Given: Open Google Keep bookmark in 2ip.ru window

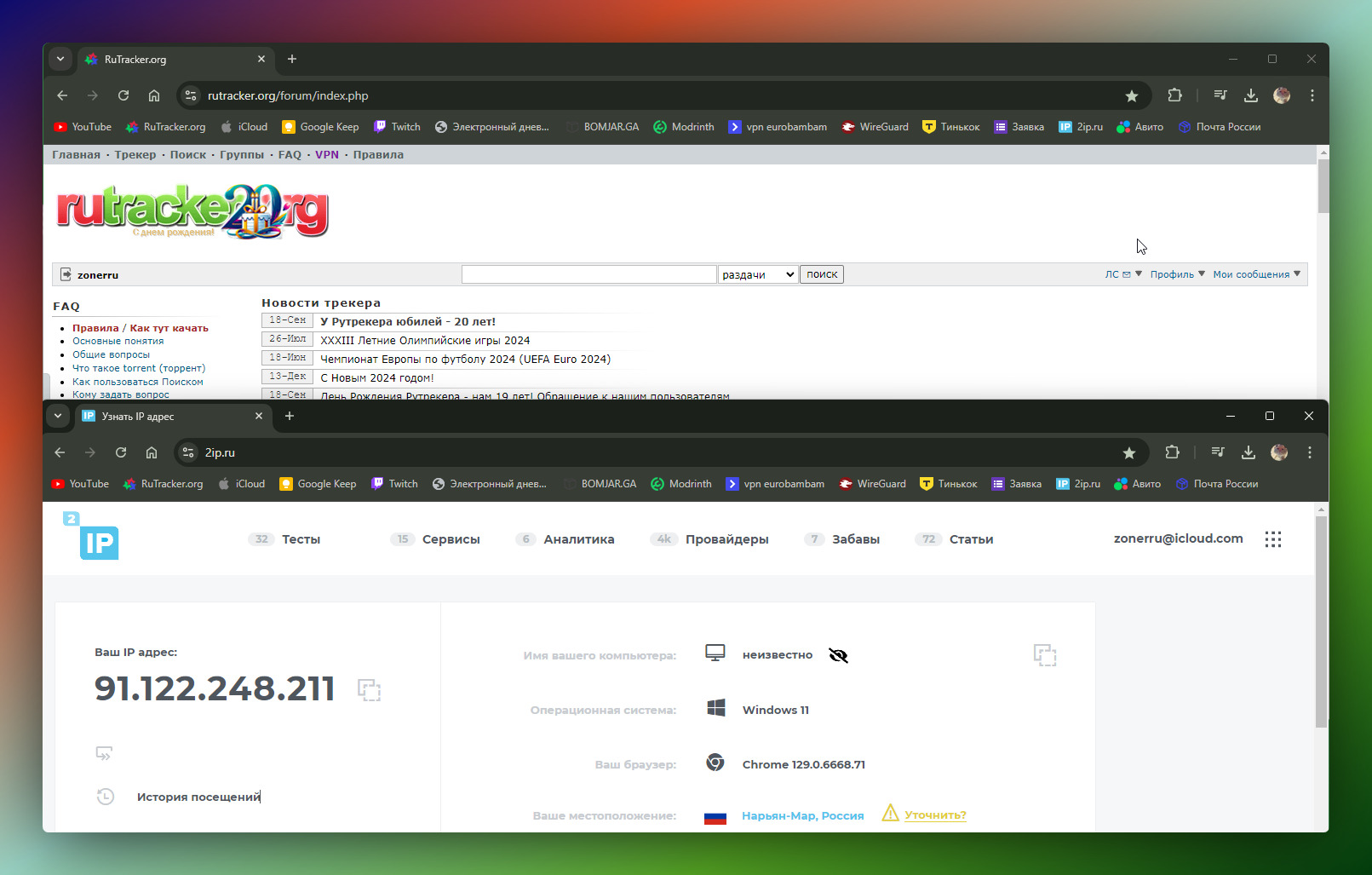Looking at the screenshot, I should [318, 484].
